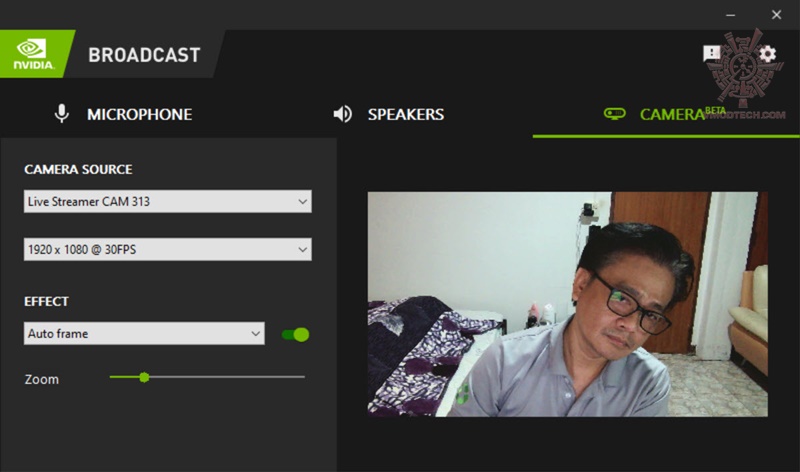The image size is (800, 472).
Task: Minimize the Broadcast window
Action: (731, 15)
